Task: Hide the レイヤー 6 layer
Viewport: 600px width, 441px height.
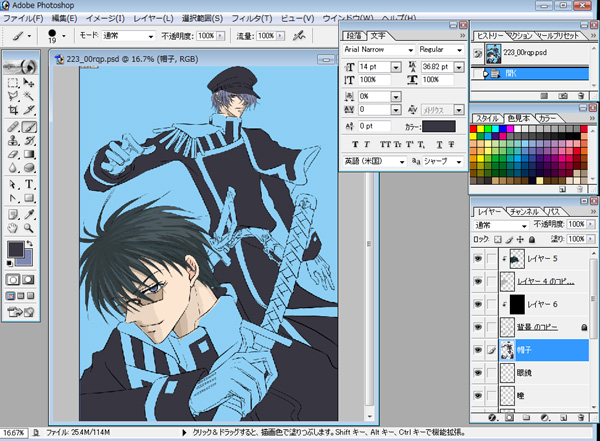Action: (x=478, y=304)
